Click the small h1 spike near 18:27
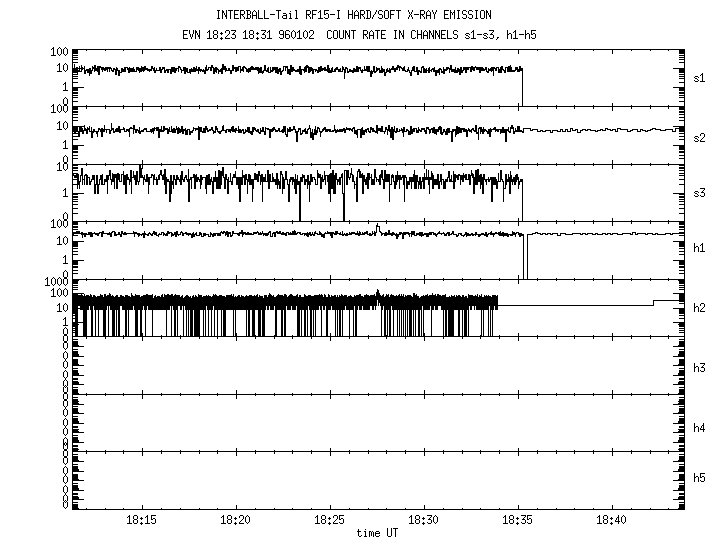 point(378,229)
